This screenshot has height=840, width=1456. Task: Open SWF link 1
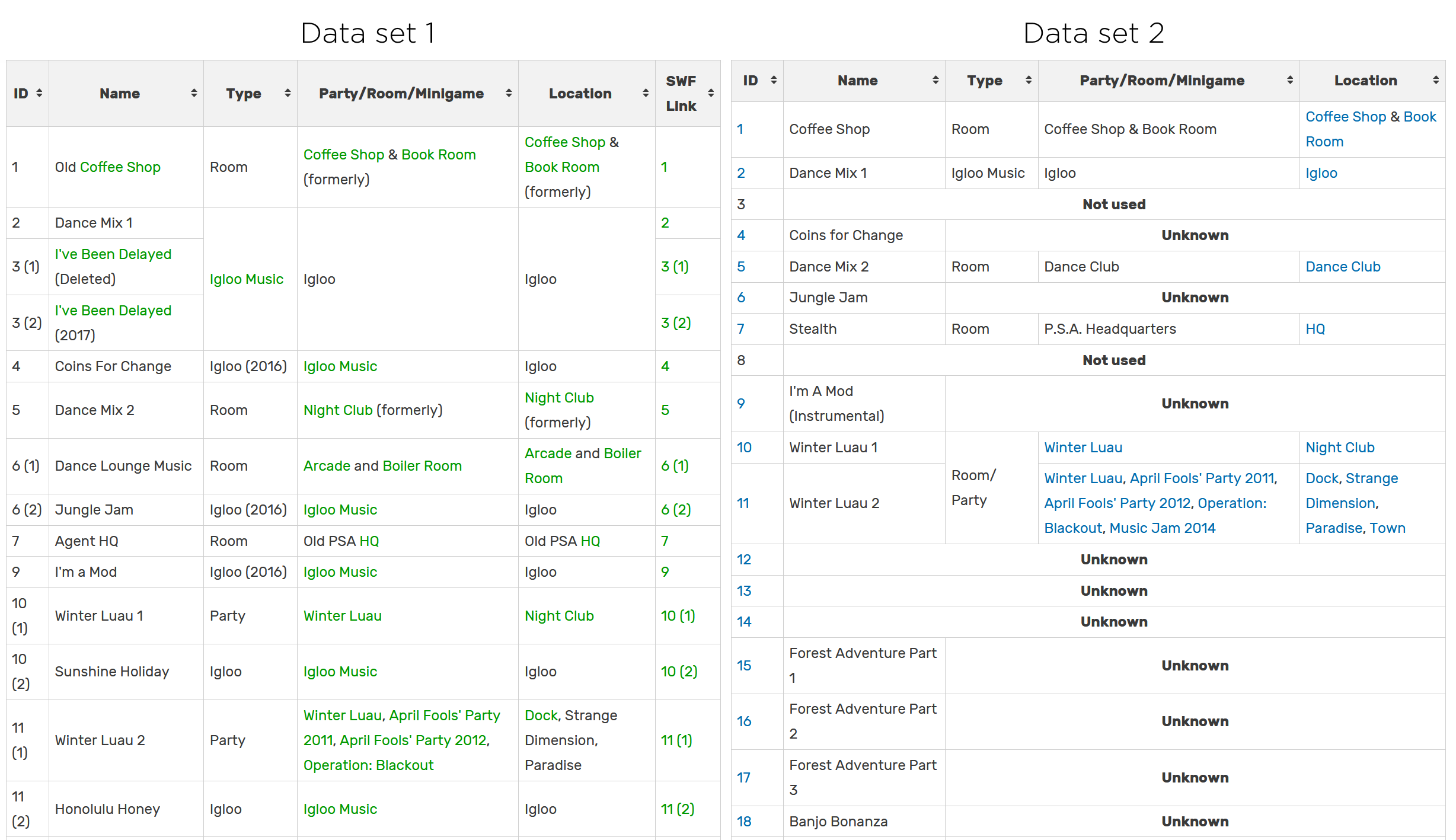[665, 167]
